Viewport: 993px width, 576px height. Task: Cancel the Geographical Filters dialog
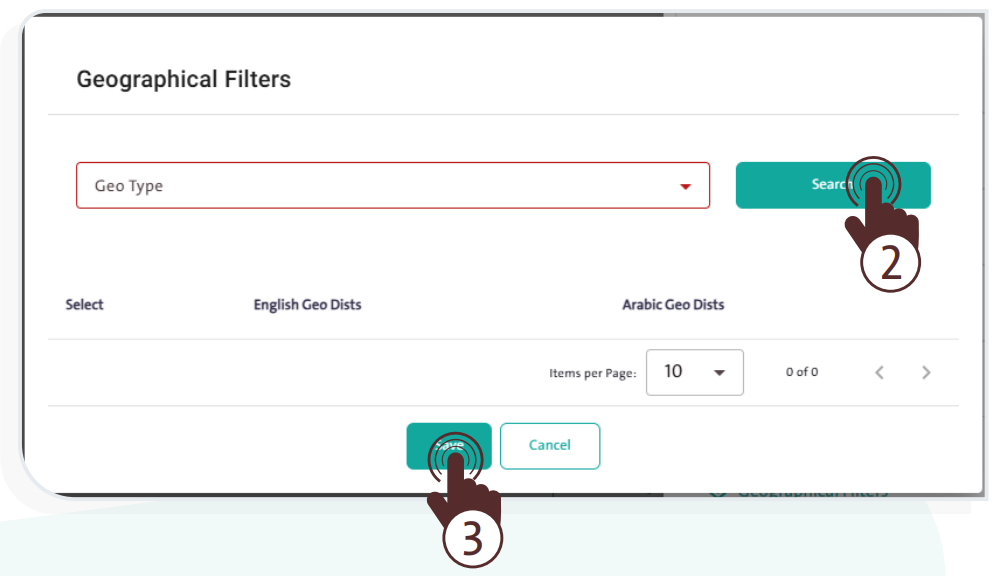click(x=549, y=446)
